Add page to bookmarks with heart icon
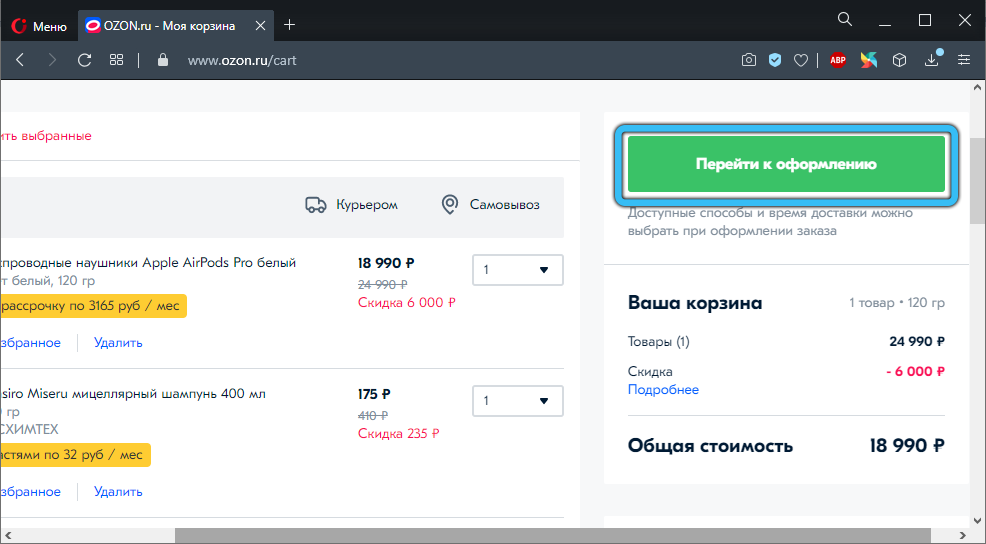 (800, 60)
